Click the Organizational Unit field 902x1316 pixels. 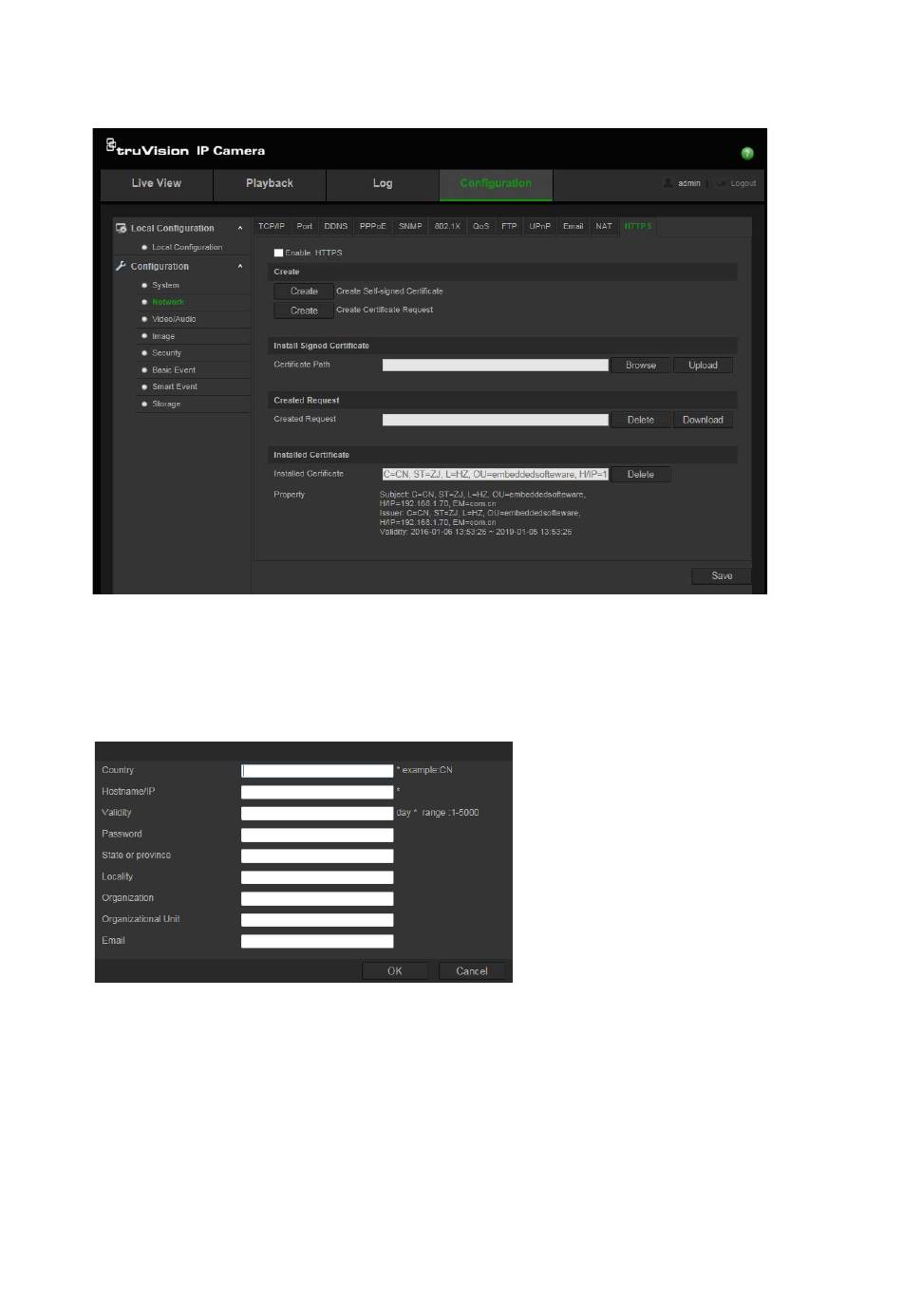pyautogui.click(x=317, y=920)
